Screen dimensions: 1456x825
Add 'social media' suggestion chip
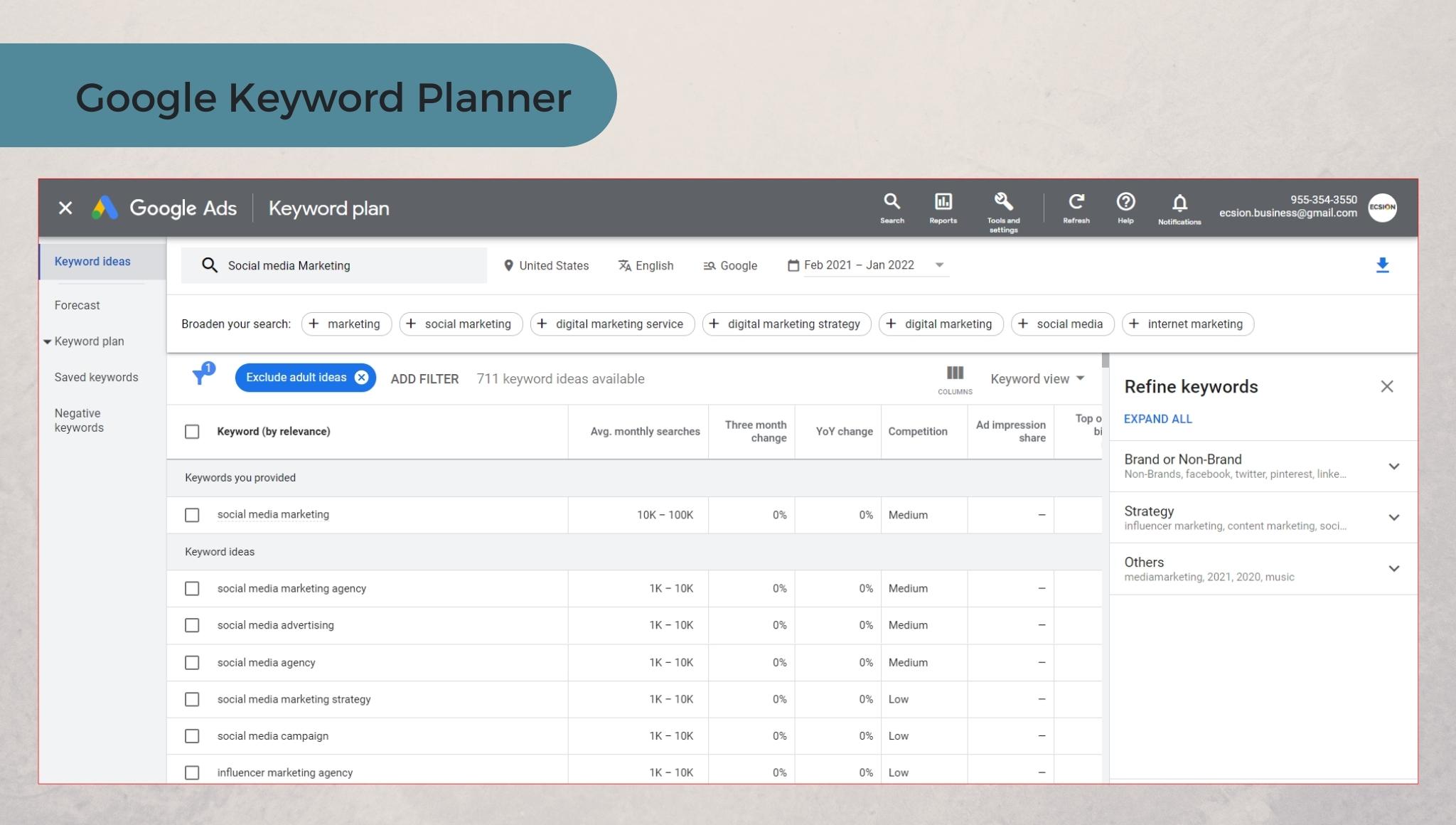(1062, 324)
